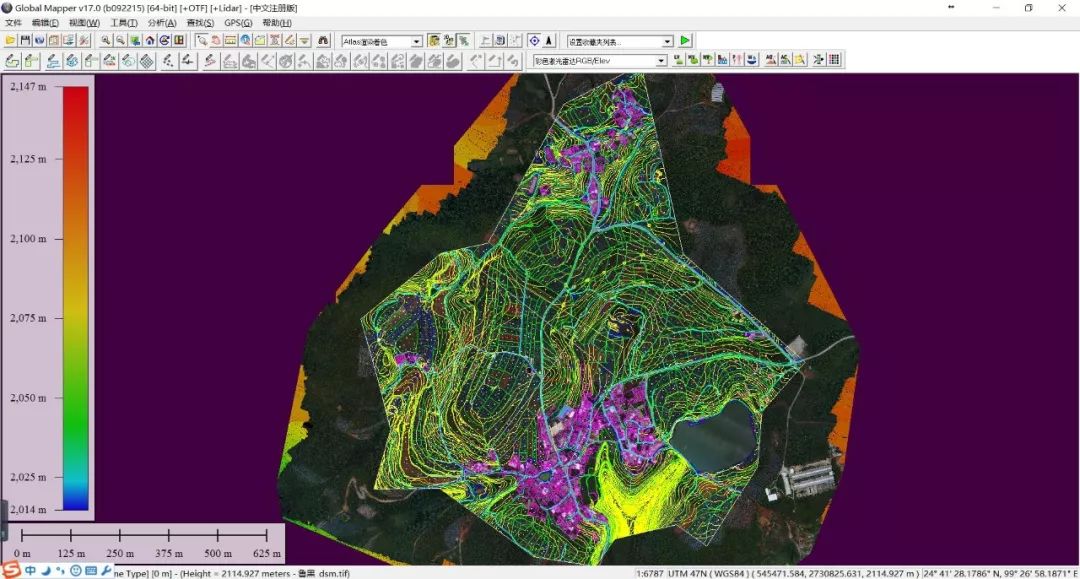Click the globe Online Sources icon
1080x579 pixels.
[39, 41]
